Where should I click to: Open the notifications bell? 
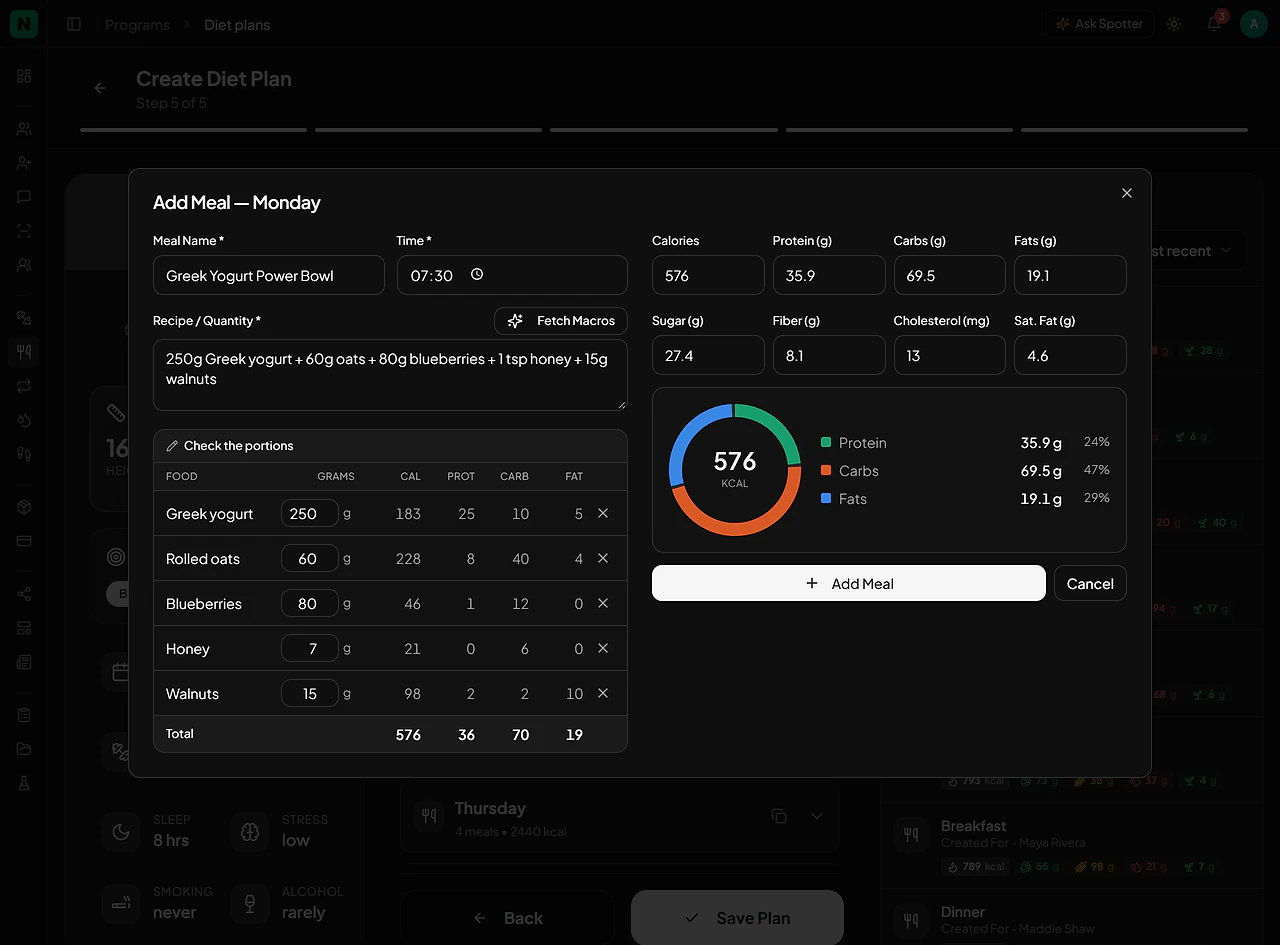(1214, 24)
